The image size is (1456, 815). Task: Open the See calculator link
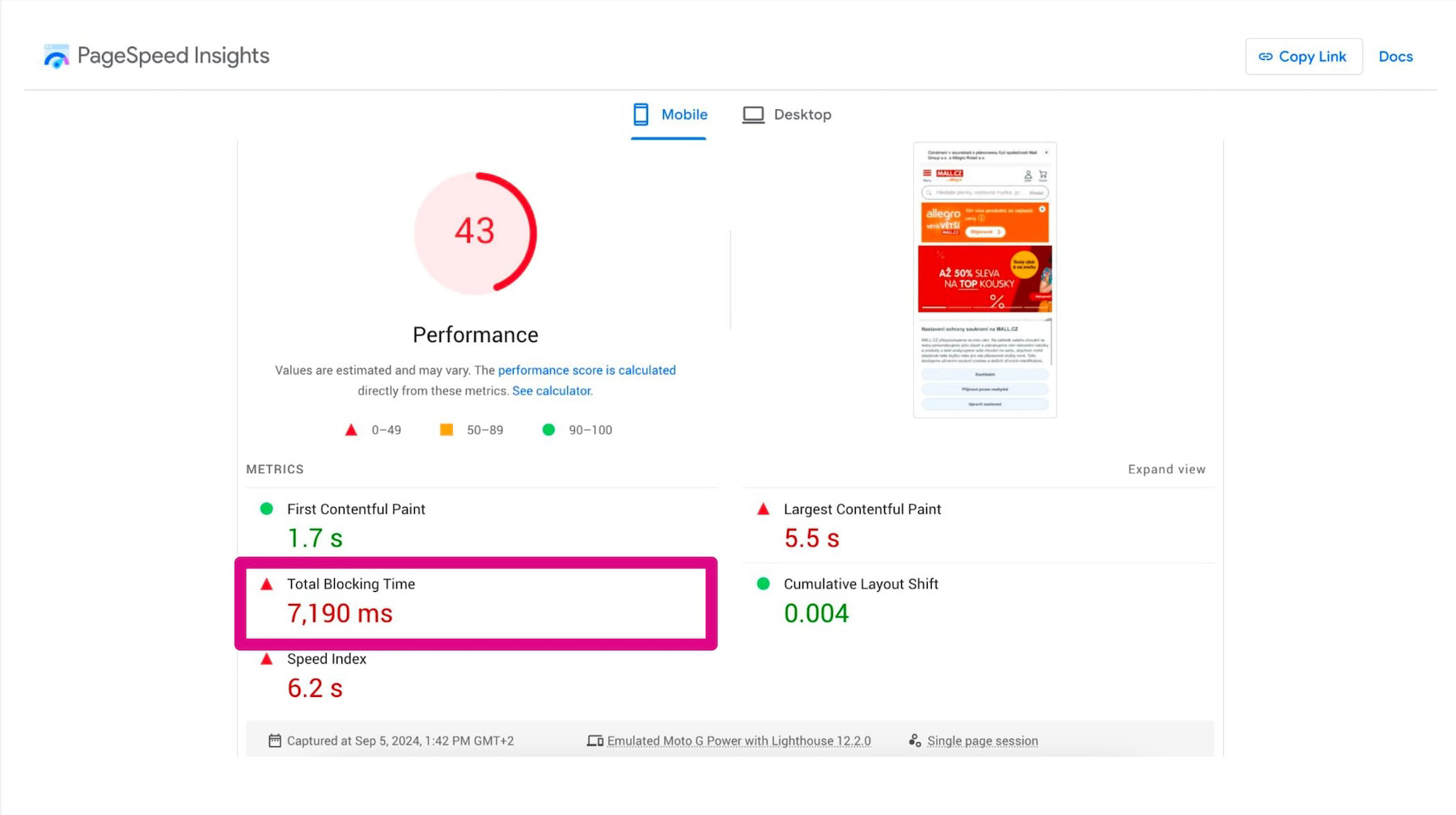point(552,391)
